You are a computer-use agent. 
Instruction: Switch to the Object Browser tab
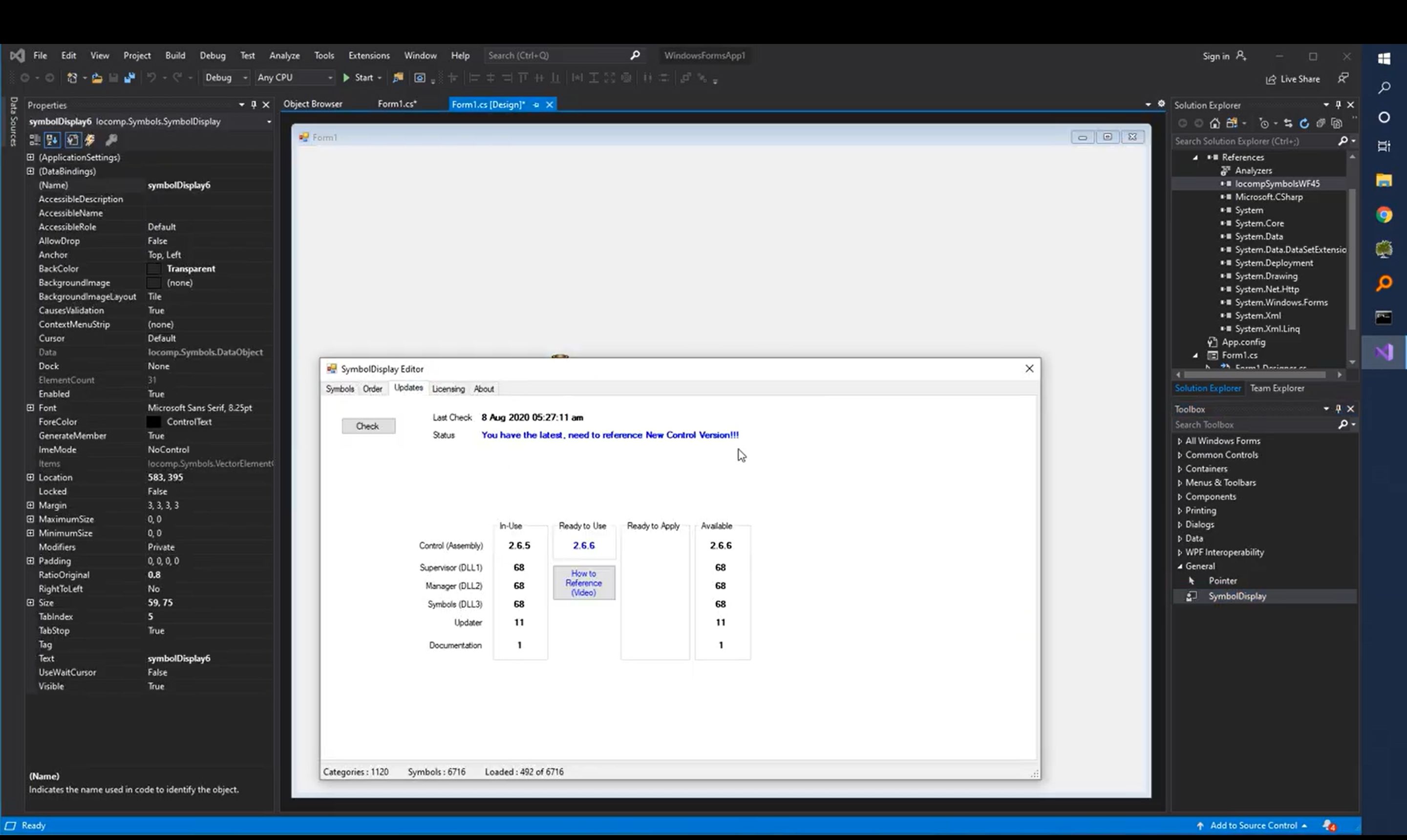click(313, 104)
